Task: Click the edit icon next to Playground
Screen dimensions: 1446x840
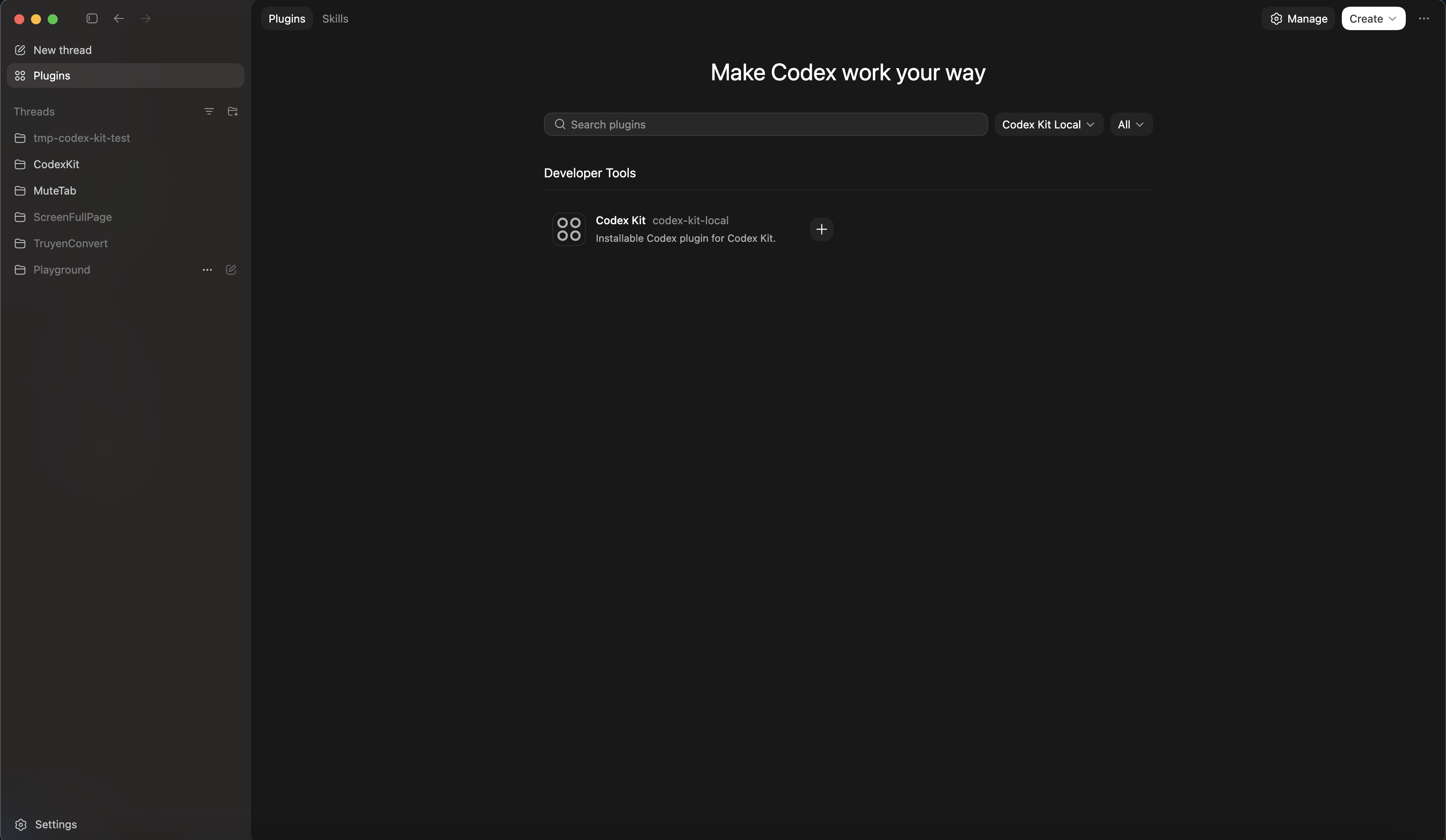Action: (231, 270)
